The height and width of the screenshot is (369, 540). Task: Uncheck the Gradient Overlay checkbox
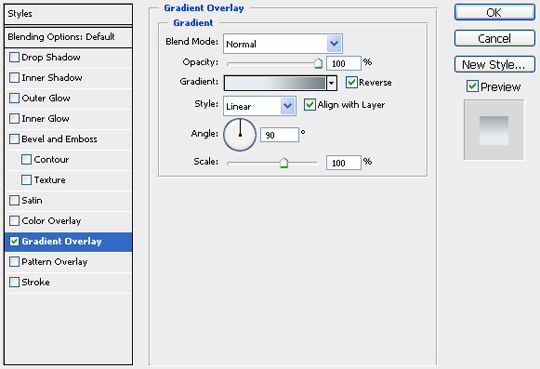click(14, 241)
